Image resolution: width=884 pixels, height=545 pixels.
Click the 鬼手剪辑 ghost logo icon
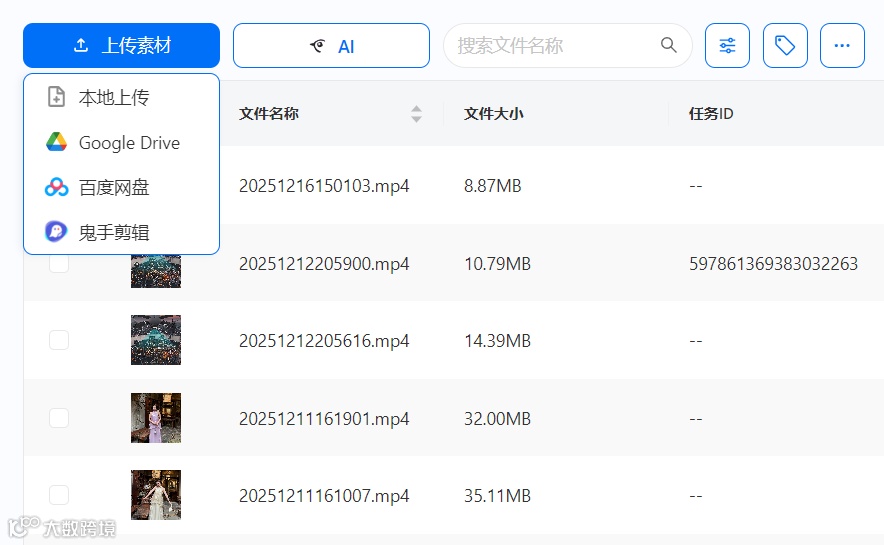pos(56,231)
